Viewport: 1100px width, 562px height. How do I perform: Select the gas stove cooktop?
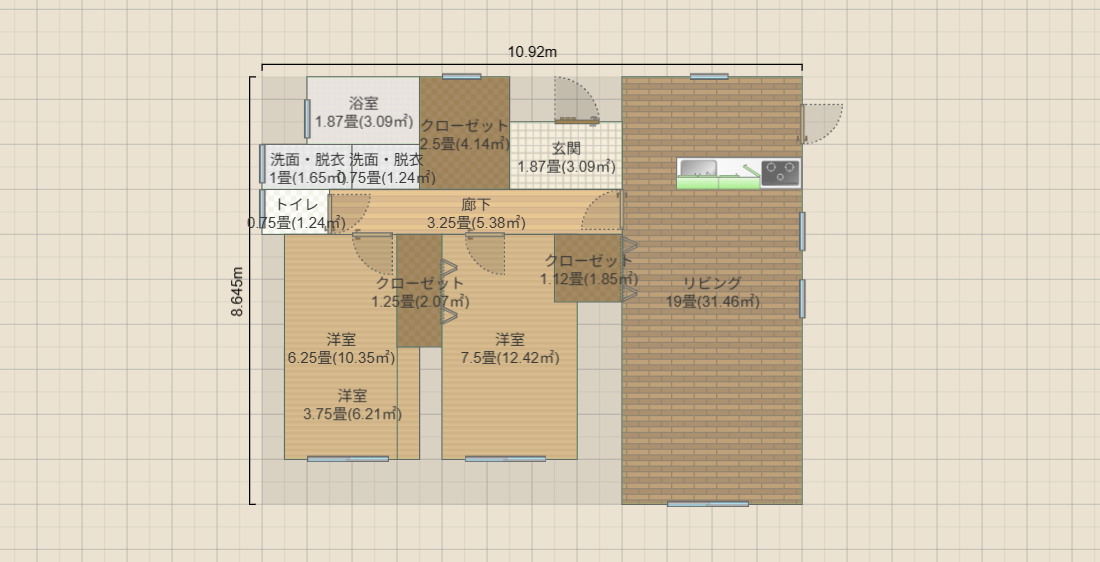pyautogui.click(x=780, y=173)
